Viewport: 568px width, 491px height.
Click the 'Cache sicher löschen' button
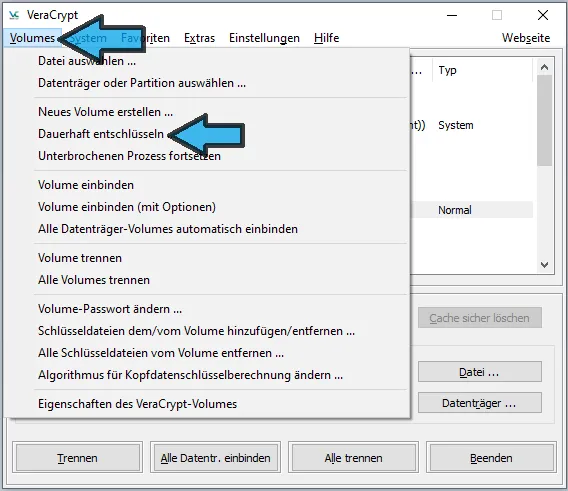480,318
